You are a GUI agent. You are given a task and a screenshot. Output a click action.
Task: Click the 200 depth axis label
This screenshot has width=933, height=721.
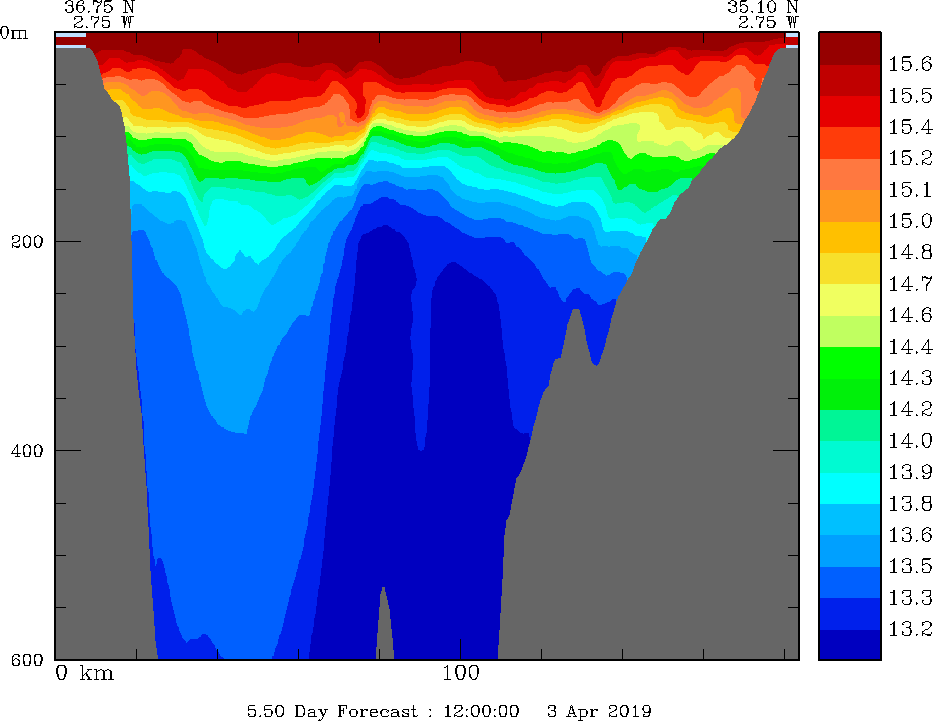(27, 242)
